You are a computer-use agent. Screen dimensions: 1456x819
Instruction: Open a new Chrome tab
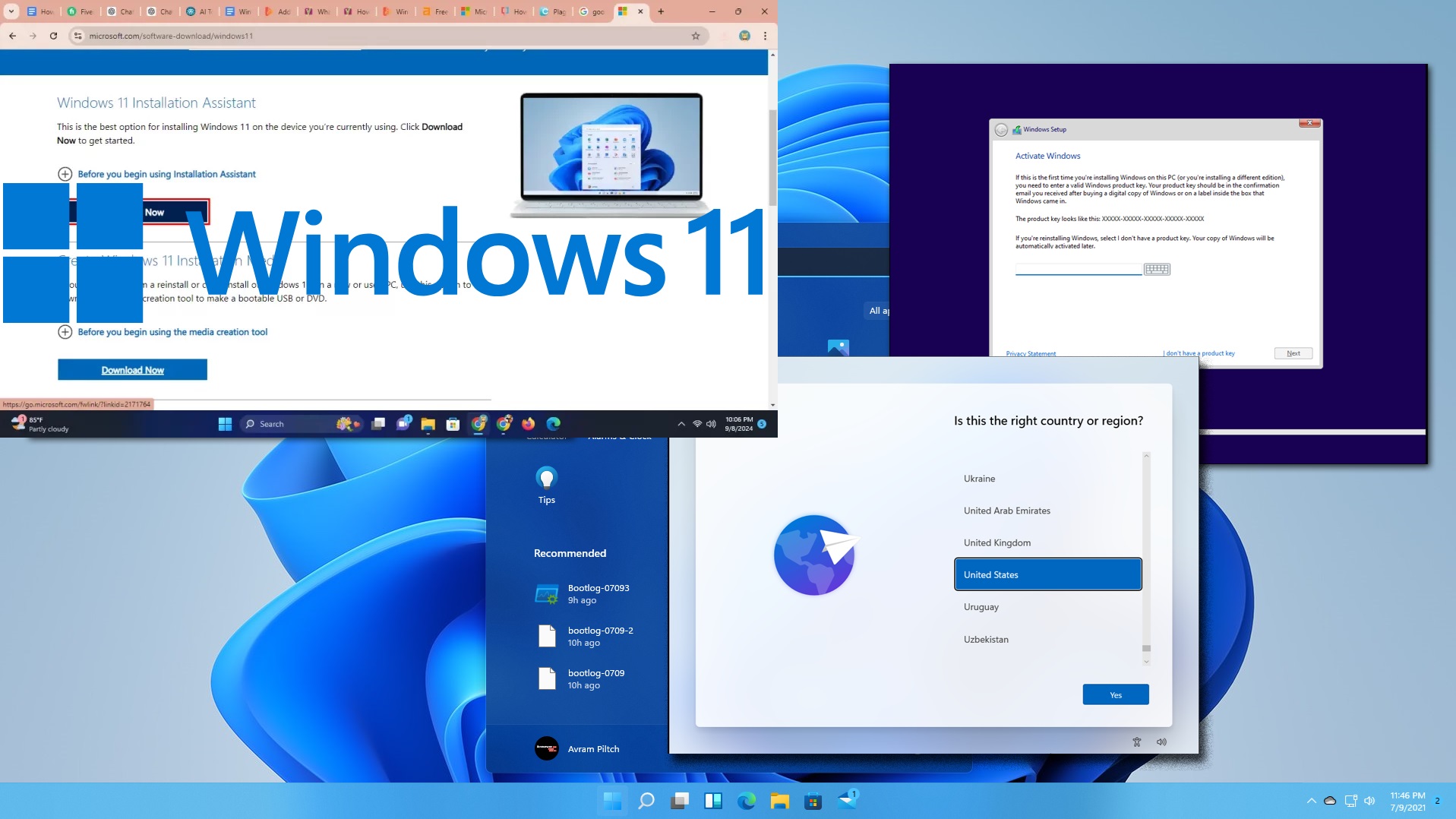click(x=660, y=12)
